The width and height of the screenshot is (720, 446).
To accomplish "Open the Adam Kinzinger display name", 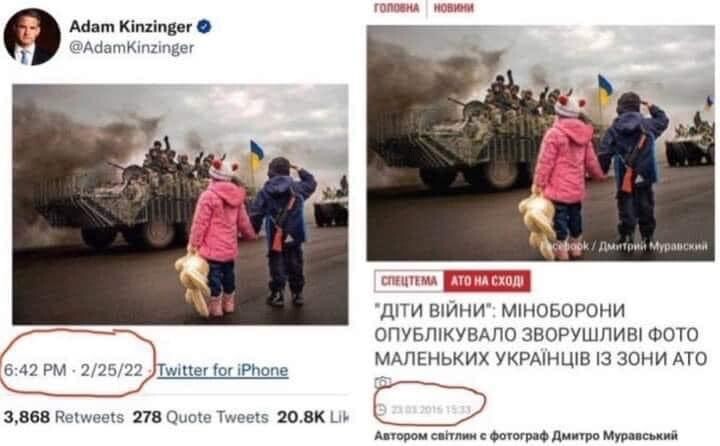I will pos(130,27).
